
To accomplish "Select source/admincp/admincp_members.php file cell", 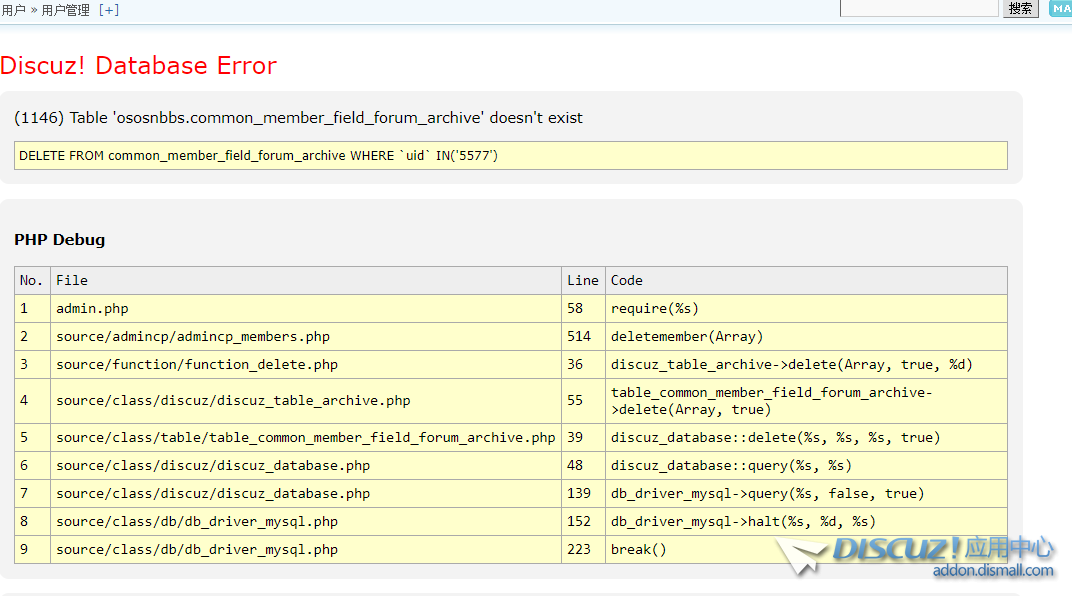I will tap(306, 336).
